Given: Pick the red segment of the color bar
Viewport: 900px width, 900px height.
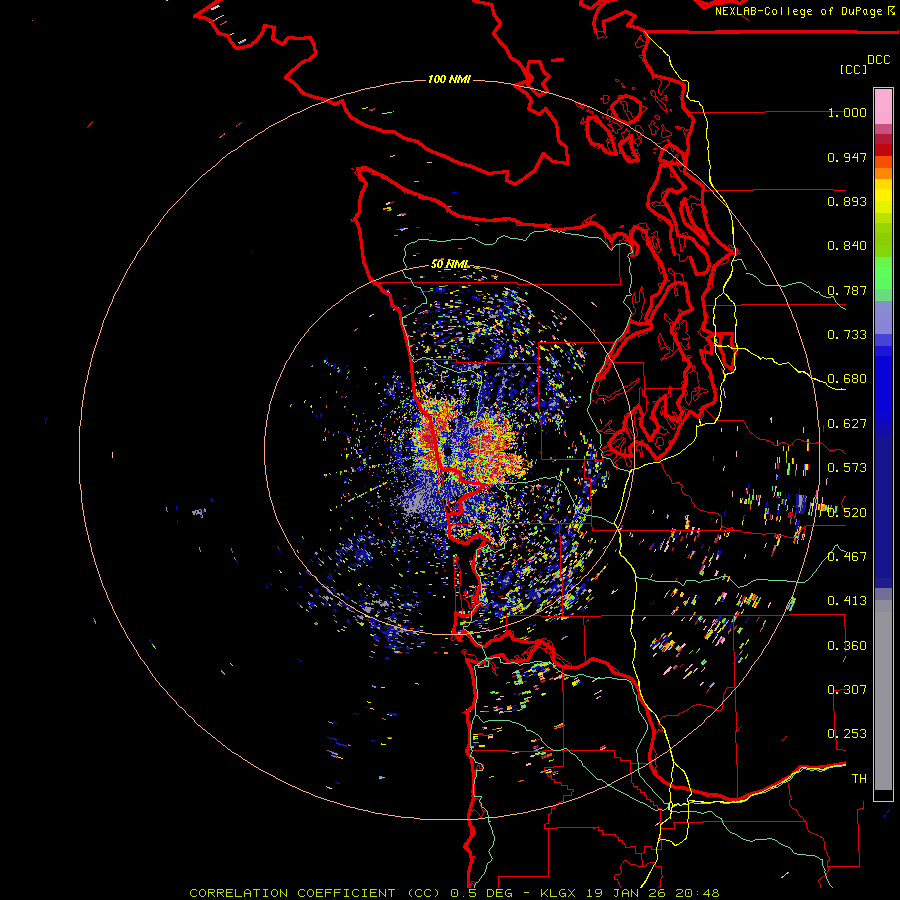Looking at the screenshot, I should coord(883,150).
